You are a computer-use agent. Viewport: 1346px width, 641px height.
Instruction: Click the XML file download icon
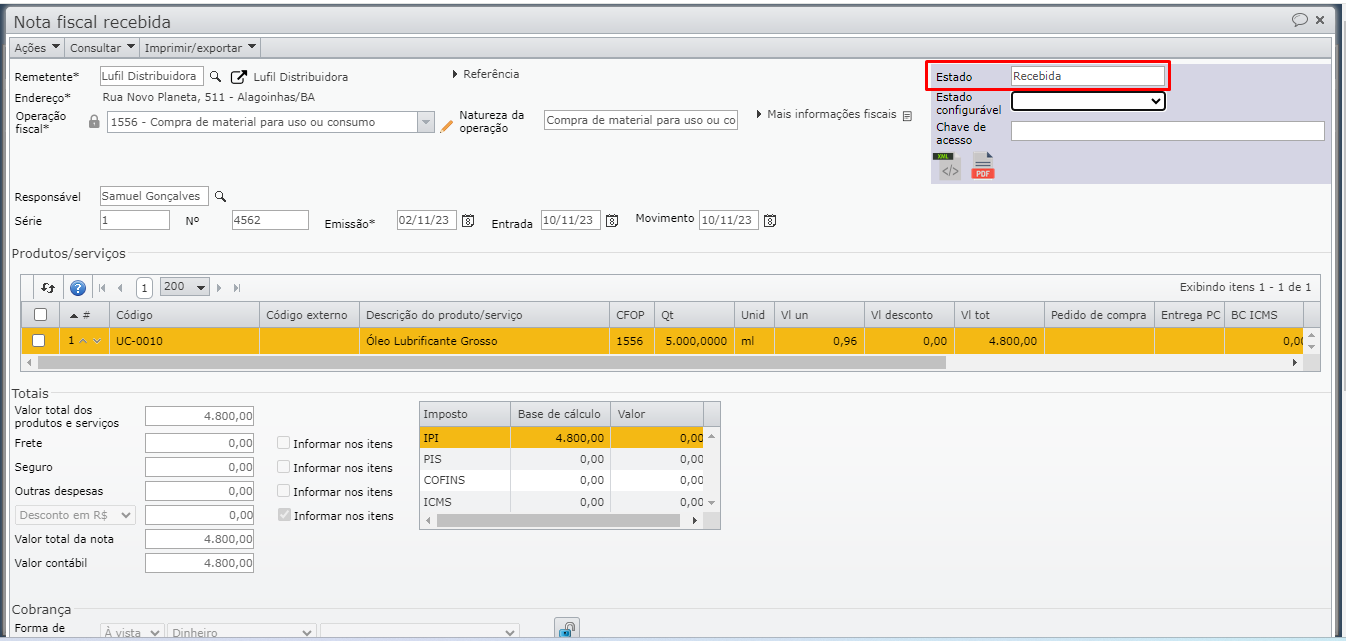click(949, 167)
